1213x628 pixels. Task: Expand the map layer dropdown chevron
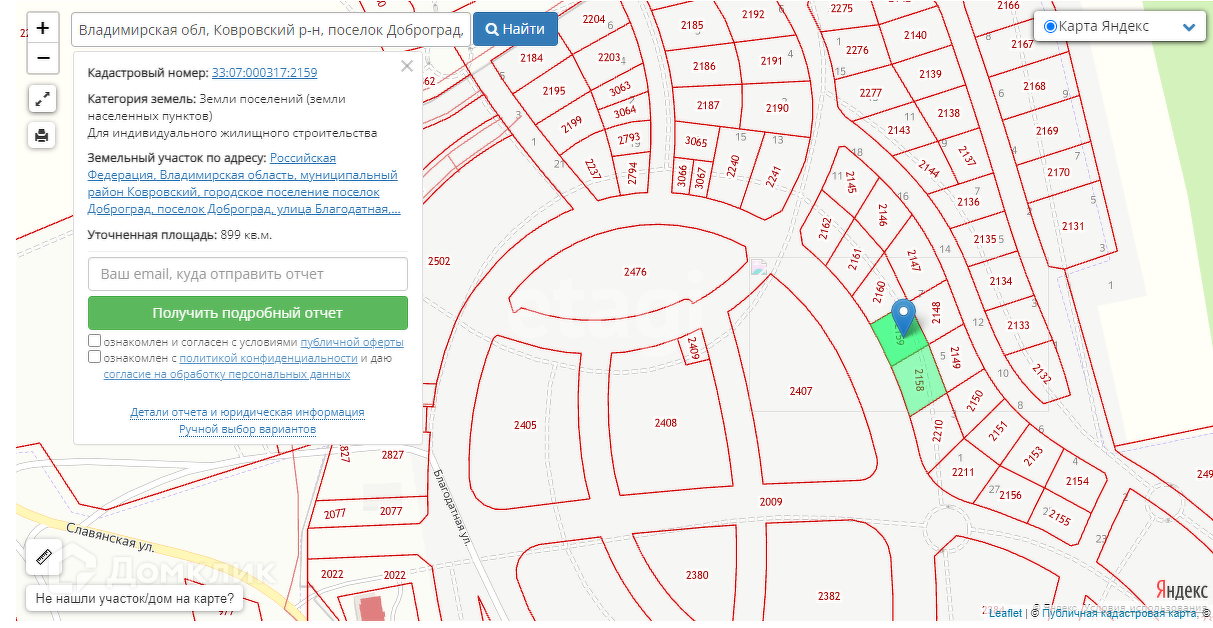point(1189,27)
